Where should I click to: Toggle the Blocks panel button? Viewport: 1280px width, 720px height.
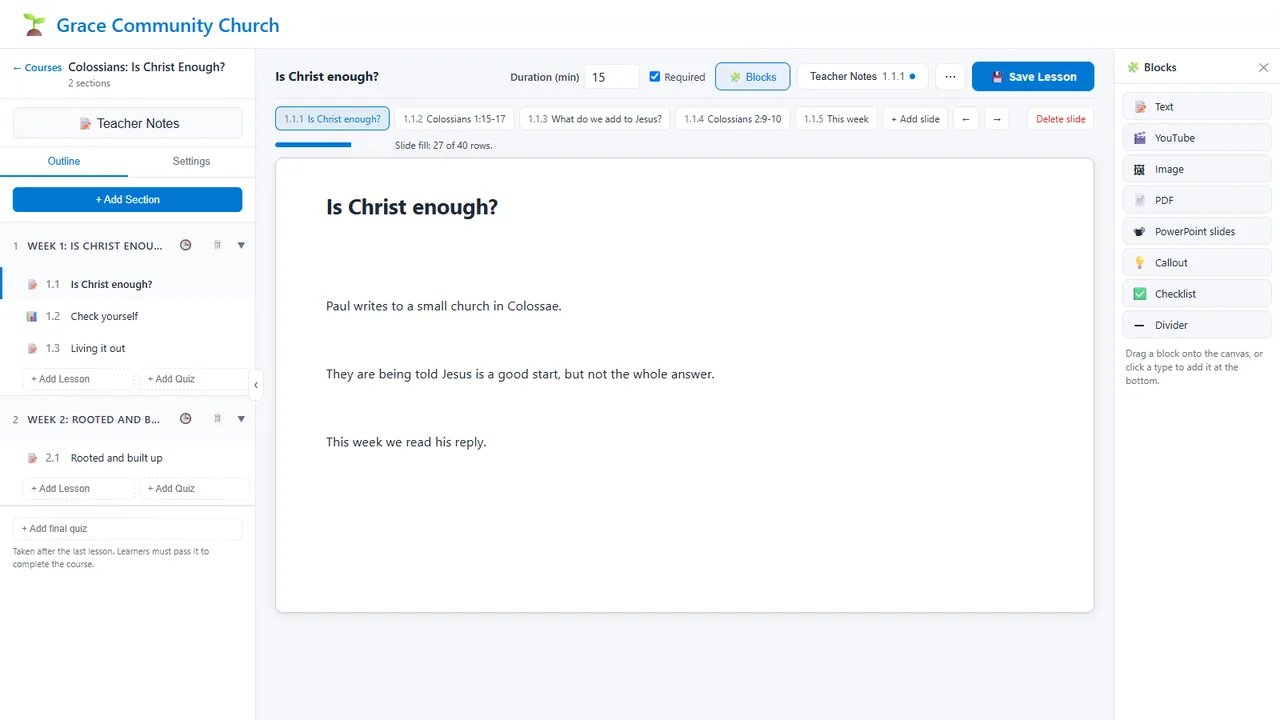click(x=753, y=77)
